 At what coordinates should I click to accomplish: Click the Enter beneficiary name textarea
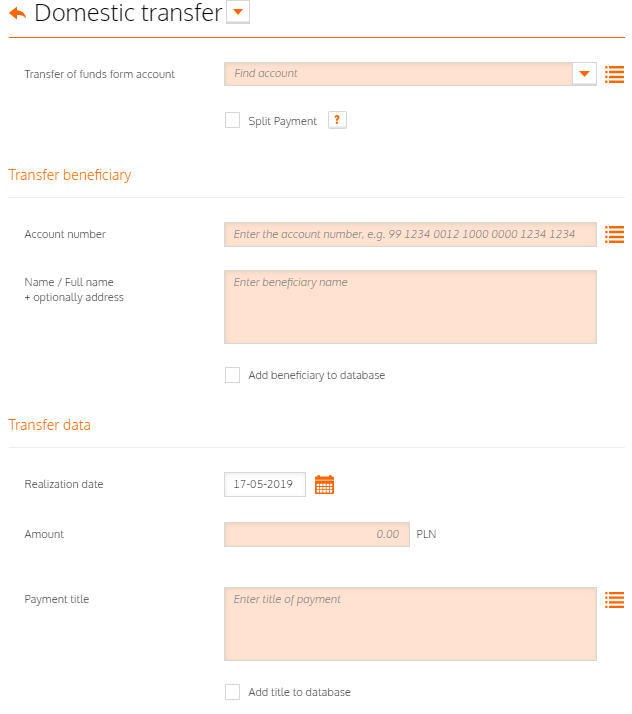coord(410,307)
